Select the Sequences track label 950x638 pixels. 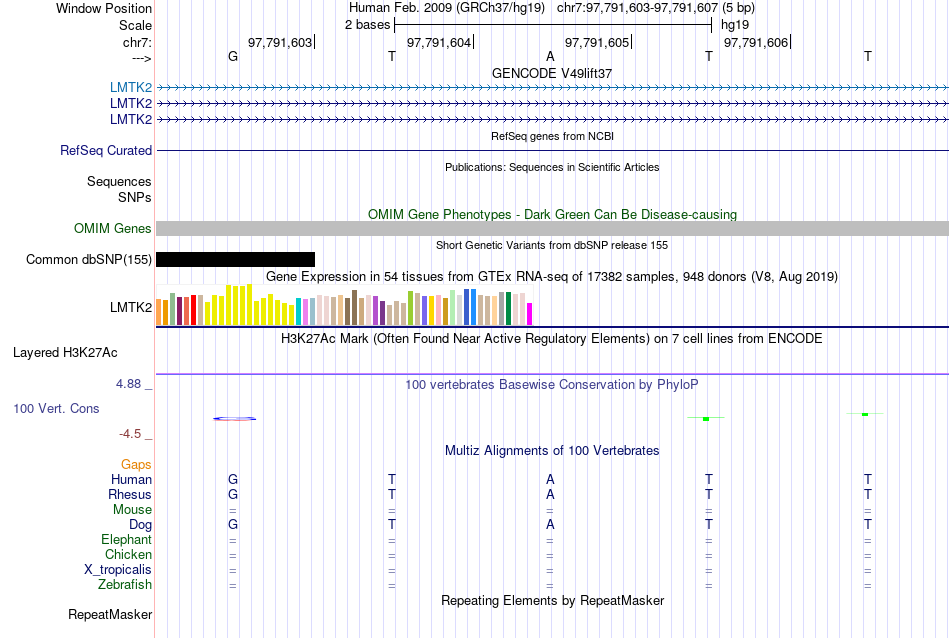(119, 181)
